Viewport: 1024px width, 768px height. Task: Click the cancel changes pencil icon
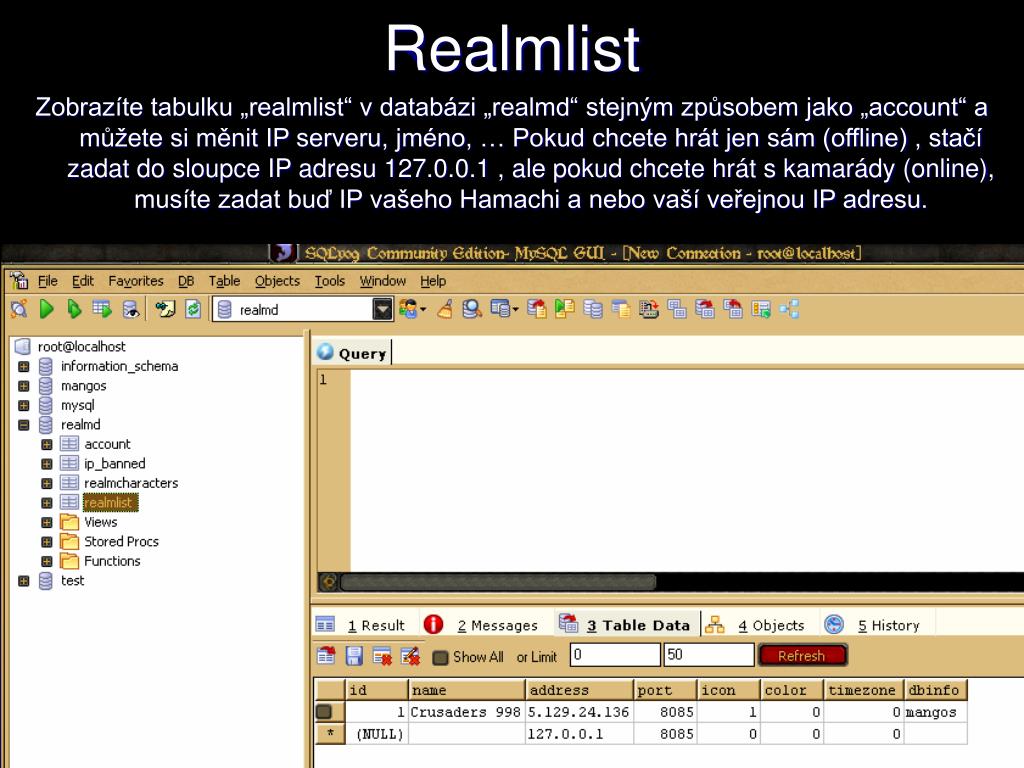pos(410,656)
